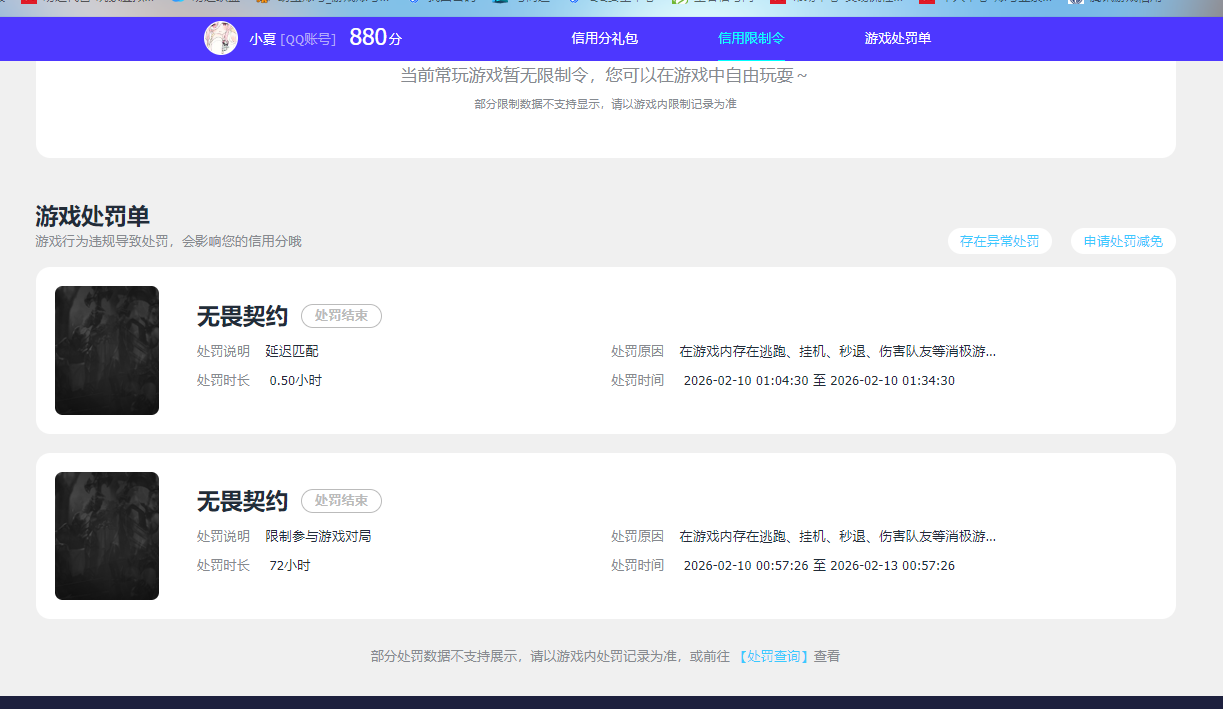Viewport: 1223px width, 709px height.
Task: Click 处罚结束 badge on 延迟匹配 card
Action: click(341, 316)
